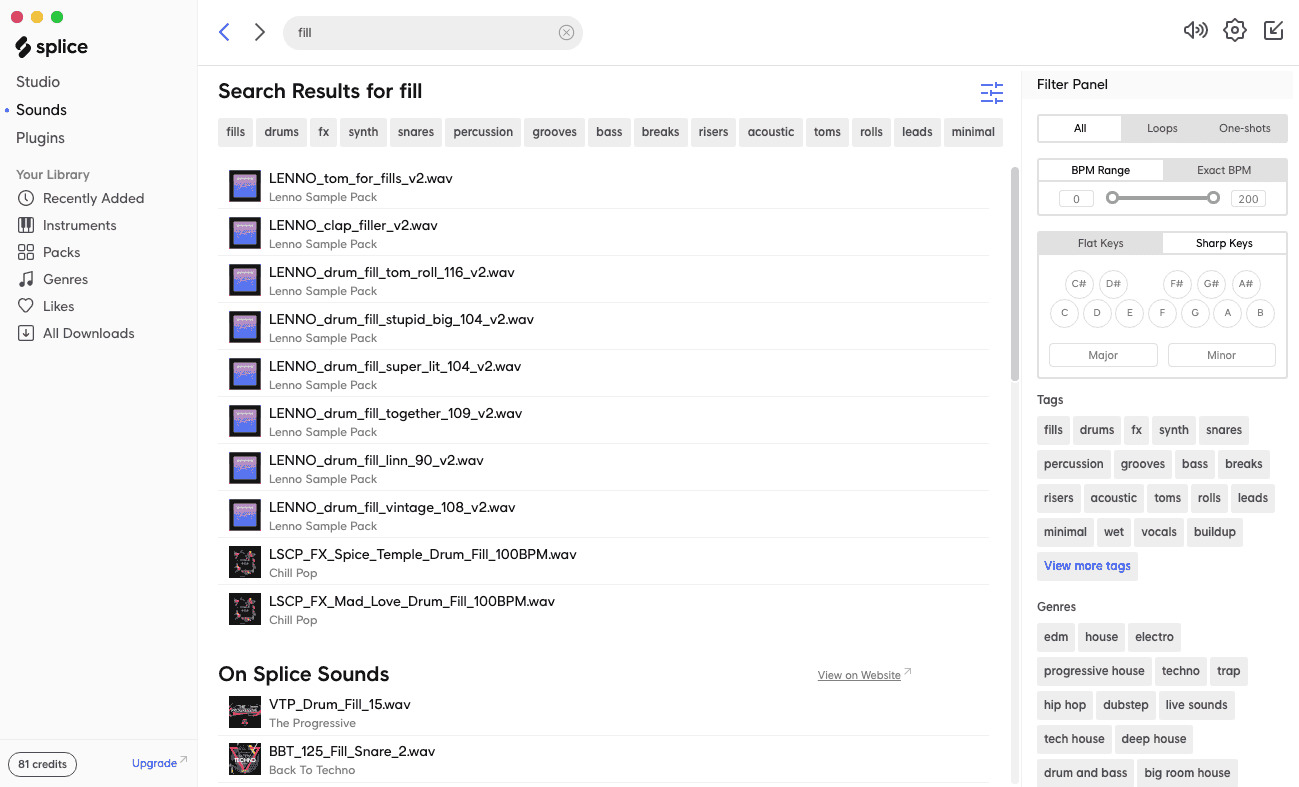Viewport: 1299px width, 787px height.
Task: Toggle the G# key filter
Action: coord(1211,284)
